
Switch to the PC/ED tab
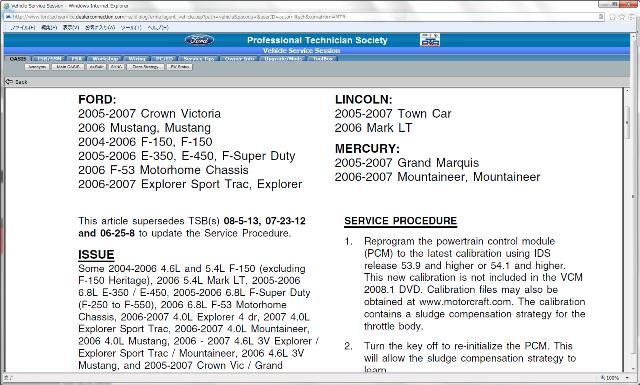pyautogui.click(x=164, y=59)
